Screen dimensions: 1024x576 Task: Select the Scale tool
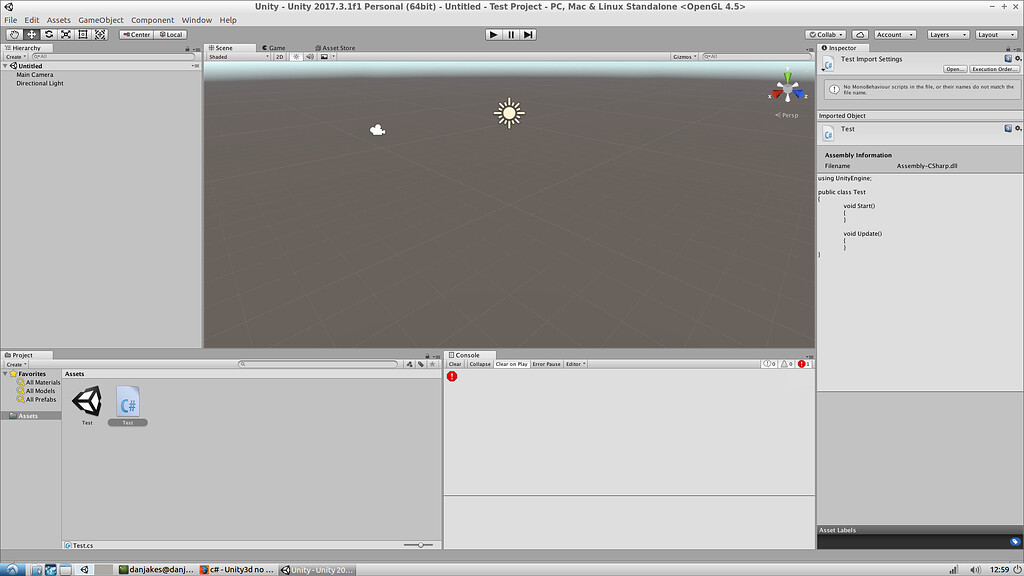[x=65, y=34]
